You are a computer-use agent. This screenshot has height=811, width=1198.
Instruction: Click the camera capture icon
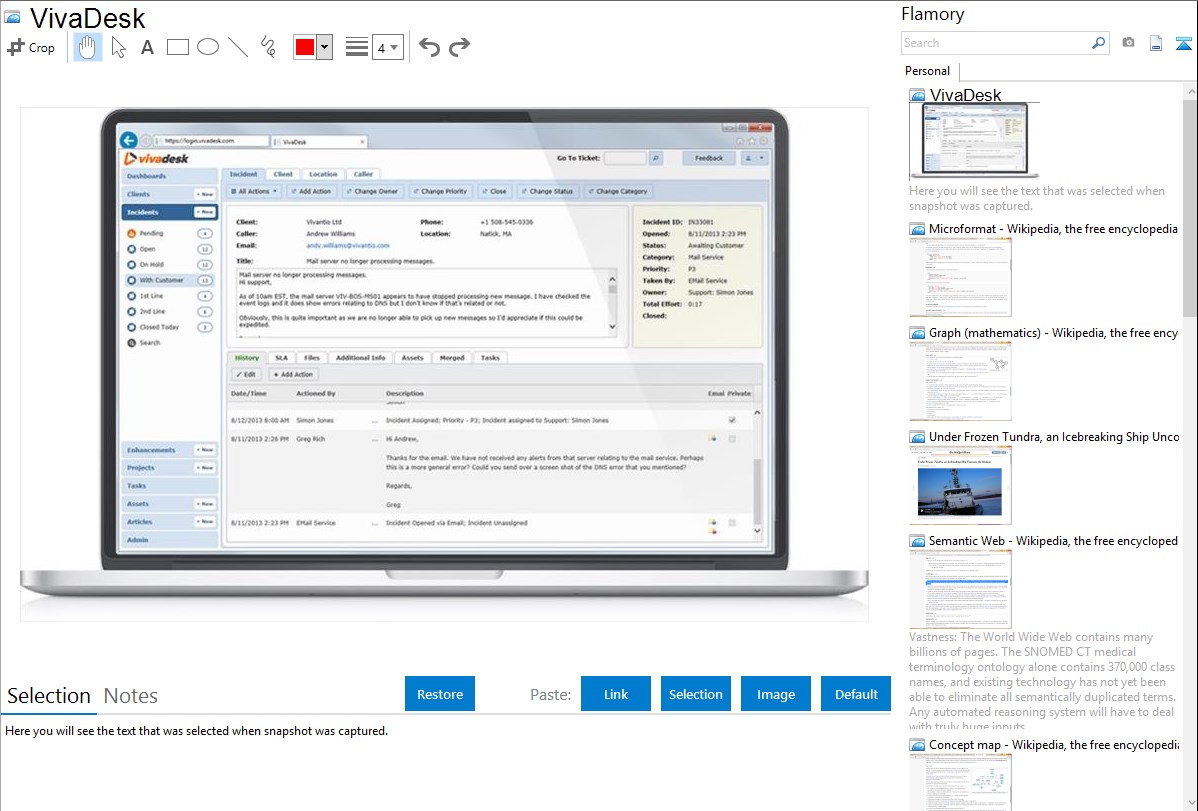coord(1128,43)
